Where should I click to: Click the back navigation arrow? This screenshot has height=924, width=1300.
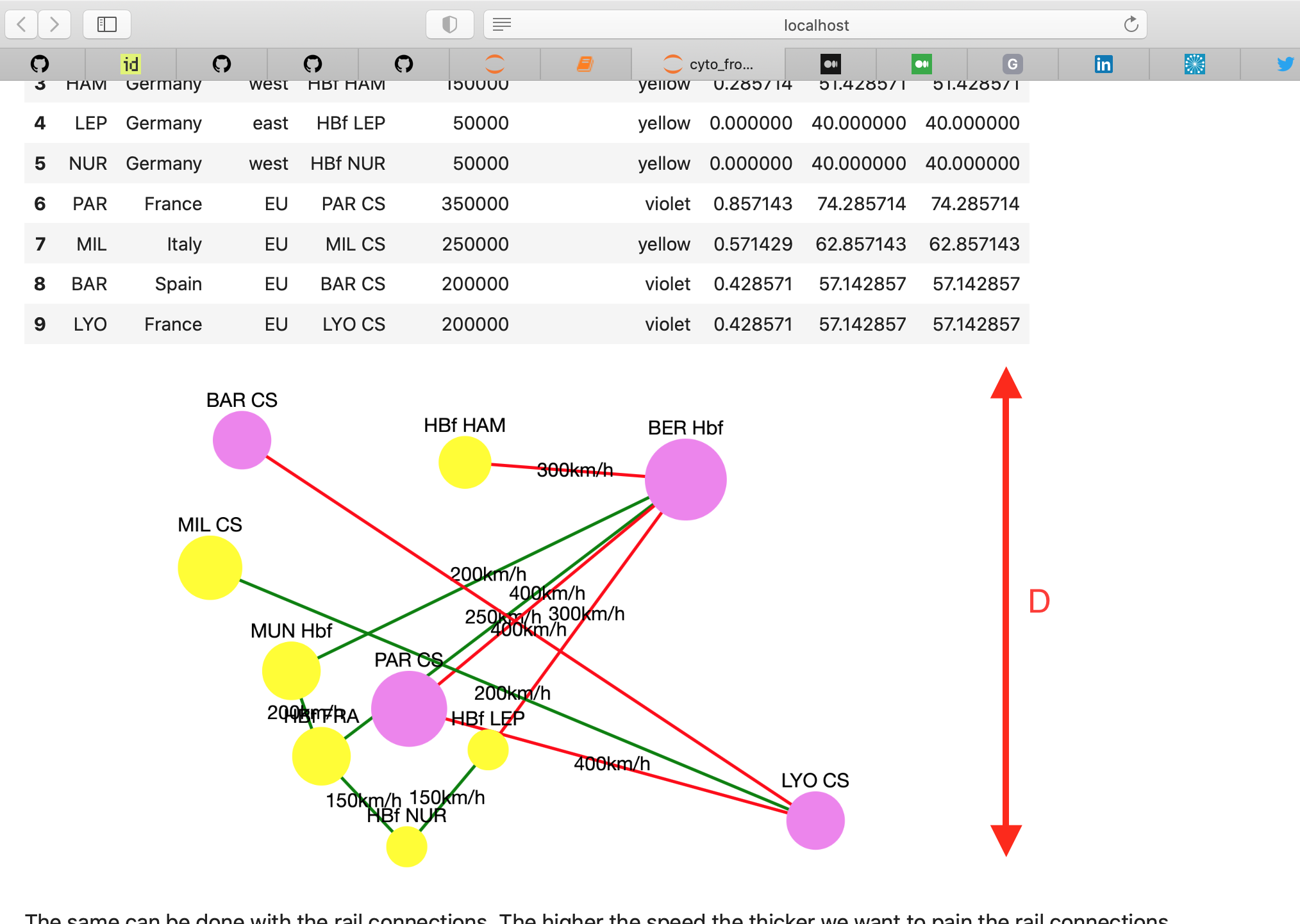click(x=21, y=24)
